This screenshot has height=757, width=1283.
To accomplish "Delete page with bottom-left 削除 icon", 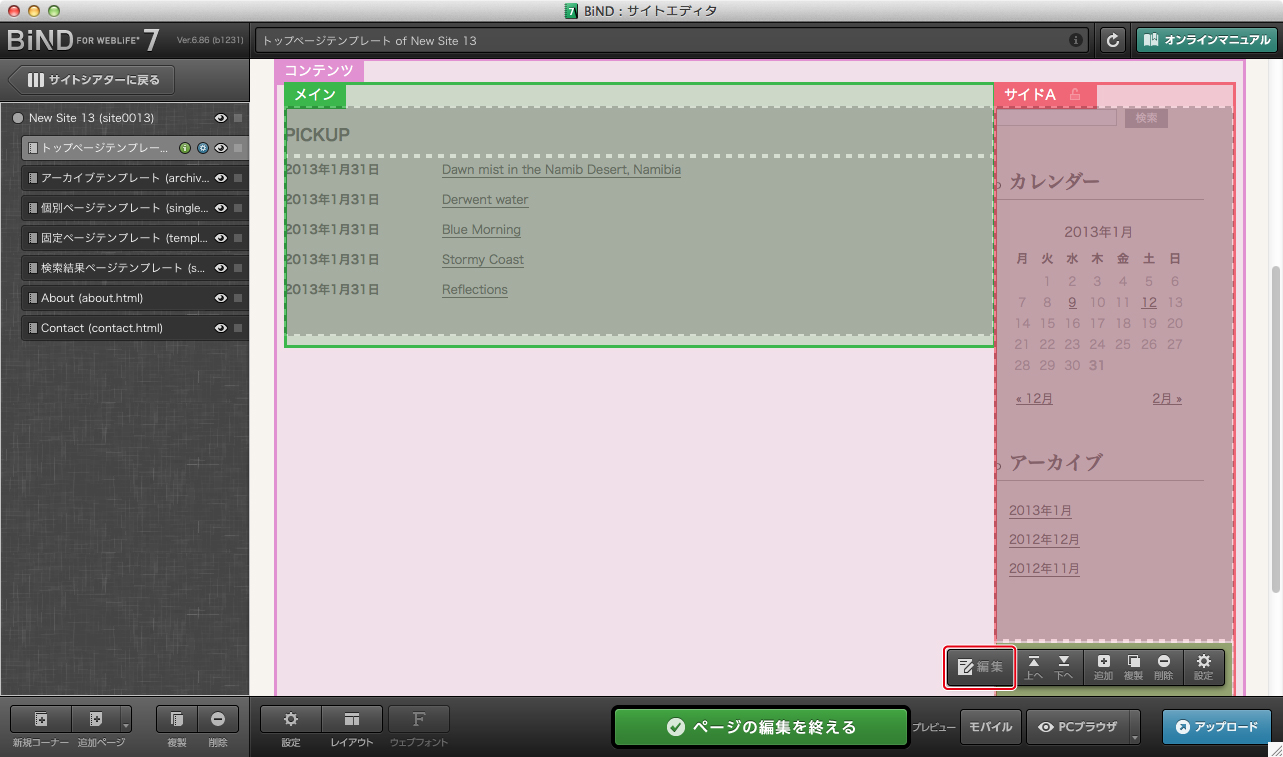I will [x=218, y=720].
